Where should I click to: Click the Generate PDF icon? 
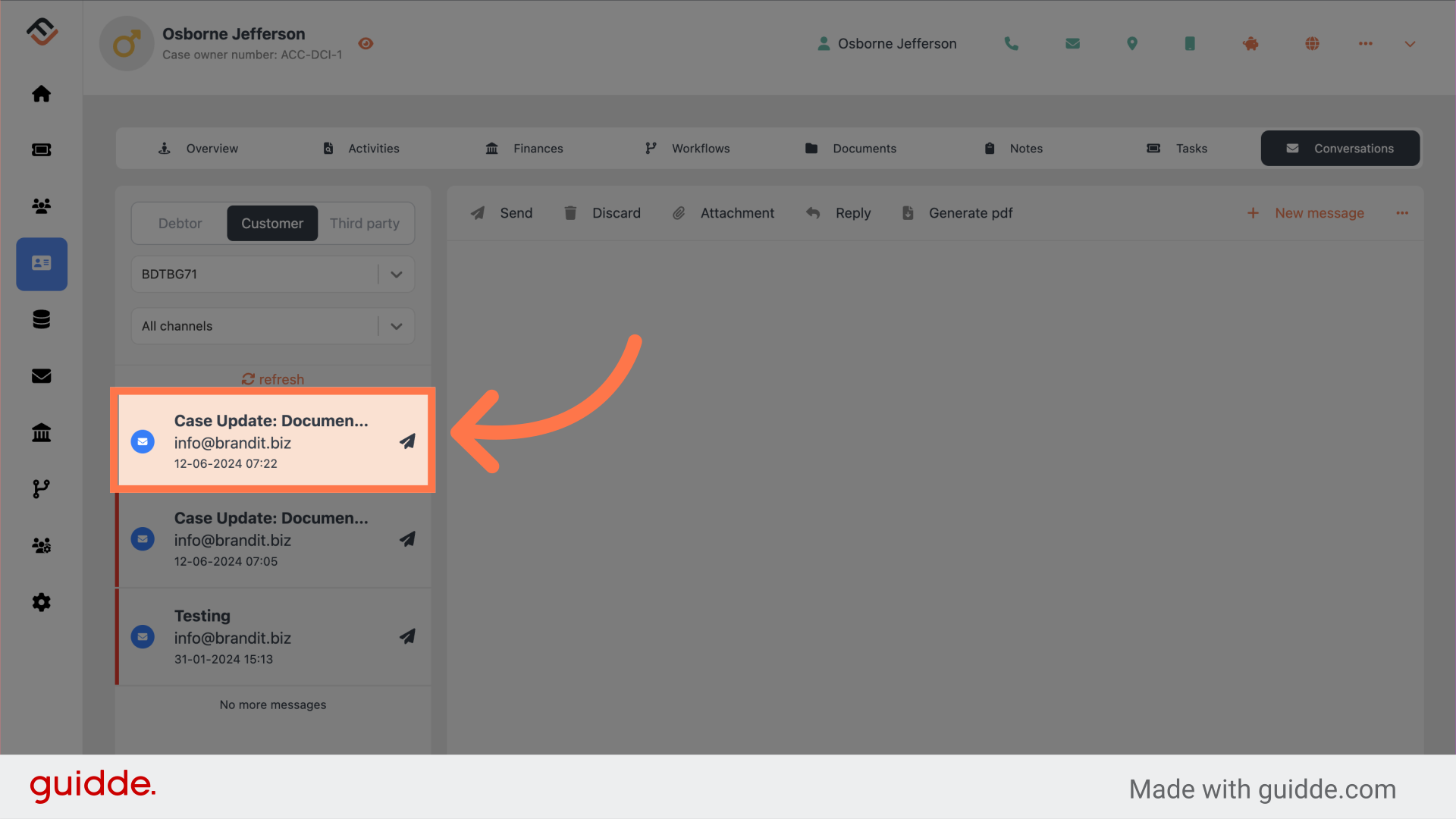pos(908,212)
